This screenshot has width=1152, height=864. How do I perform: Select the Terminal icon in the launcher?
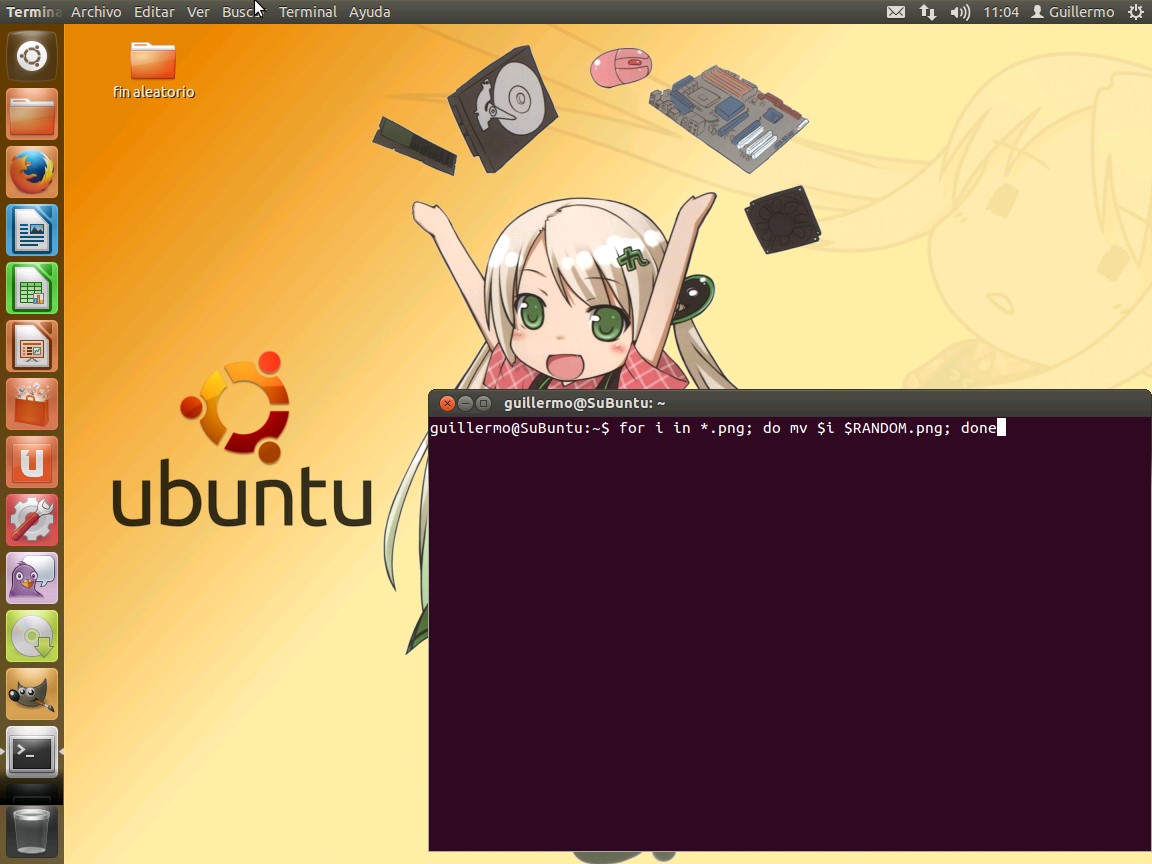32,752
